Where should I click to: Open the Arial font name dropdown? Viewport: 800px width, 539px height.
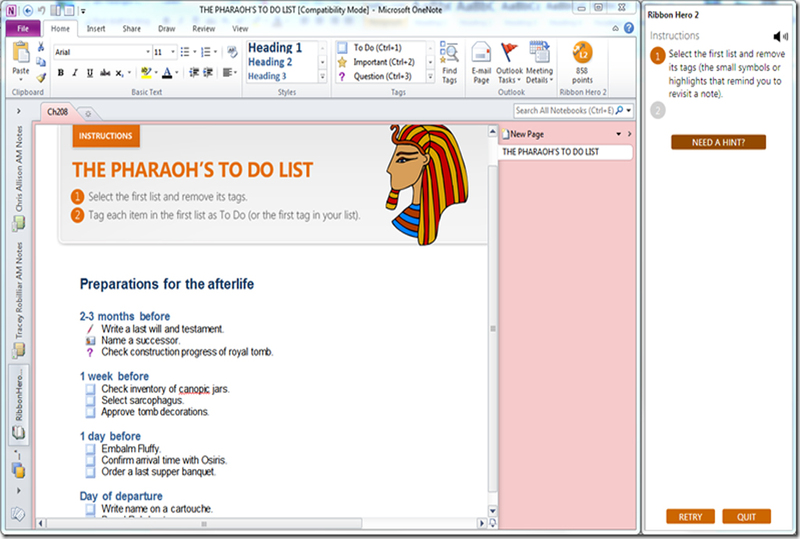148,52
